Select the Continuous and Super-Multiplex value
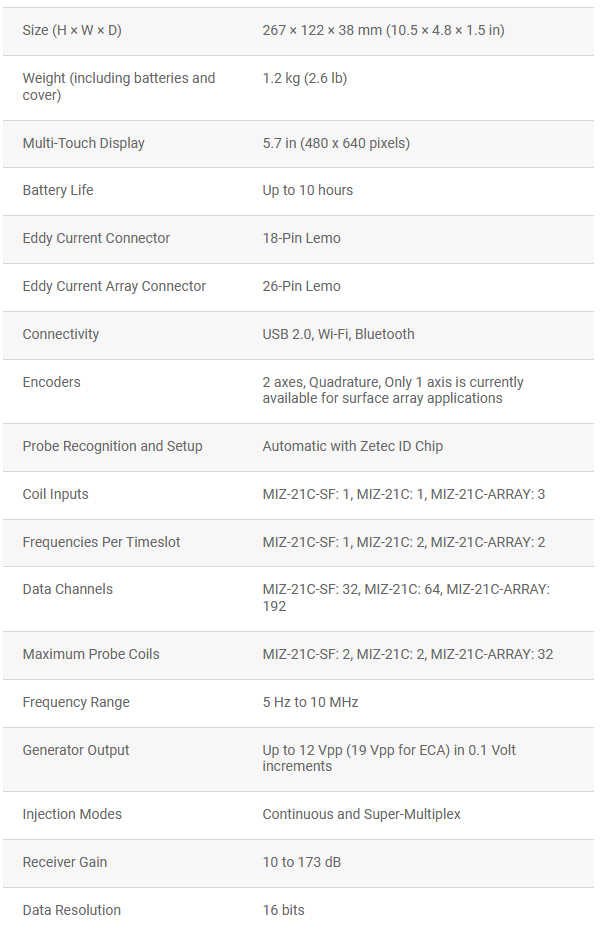600x934 pixels. (361, 814)
